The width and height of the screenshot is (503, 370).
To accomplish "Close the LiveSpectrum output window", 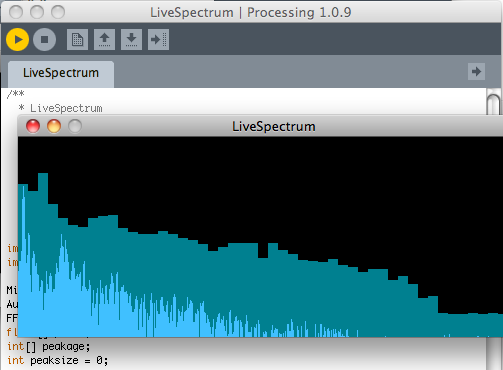I will [33, 126].
